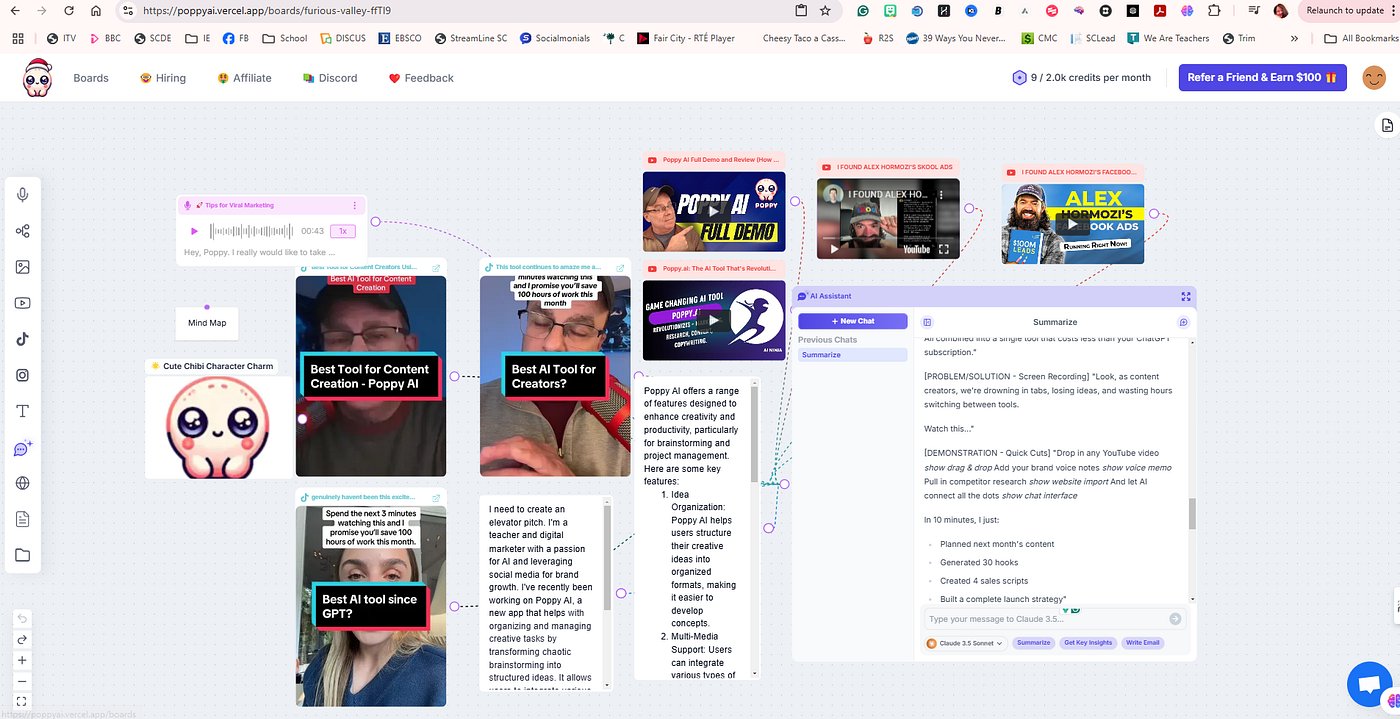The height and width of the screenshot is (719, 1400).
Task: Click Refer a Friend & Earn $100
Action: [1263, 78]
